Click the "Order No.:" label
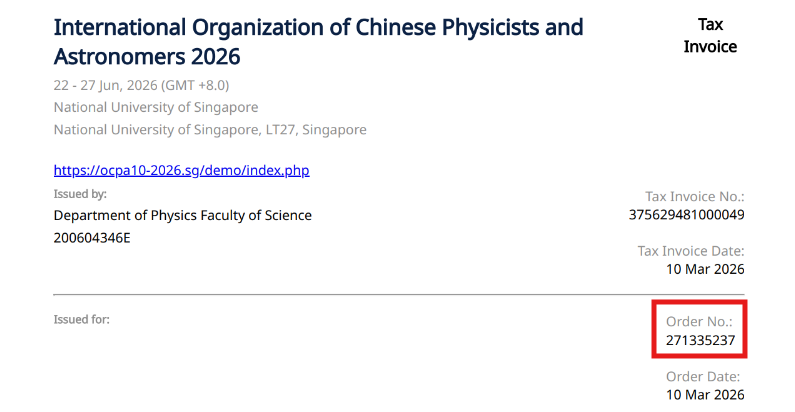This screenshot has height=412, width=795. coord(699,322)
